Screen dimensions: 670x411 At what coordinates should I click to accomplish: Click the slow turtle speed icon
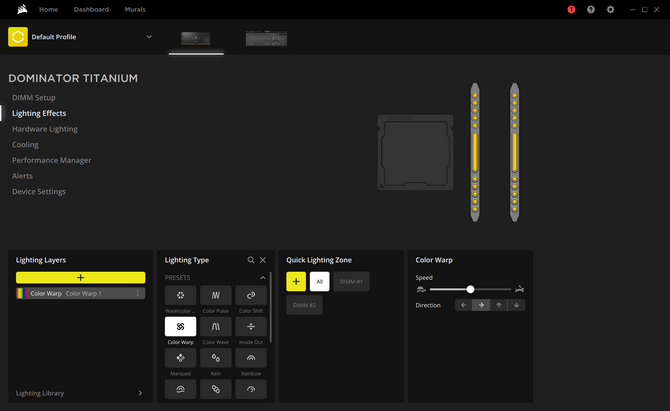(421, 289)
